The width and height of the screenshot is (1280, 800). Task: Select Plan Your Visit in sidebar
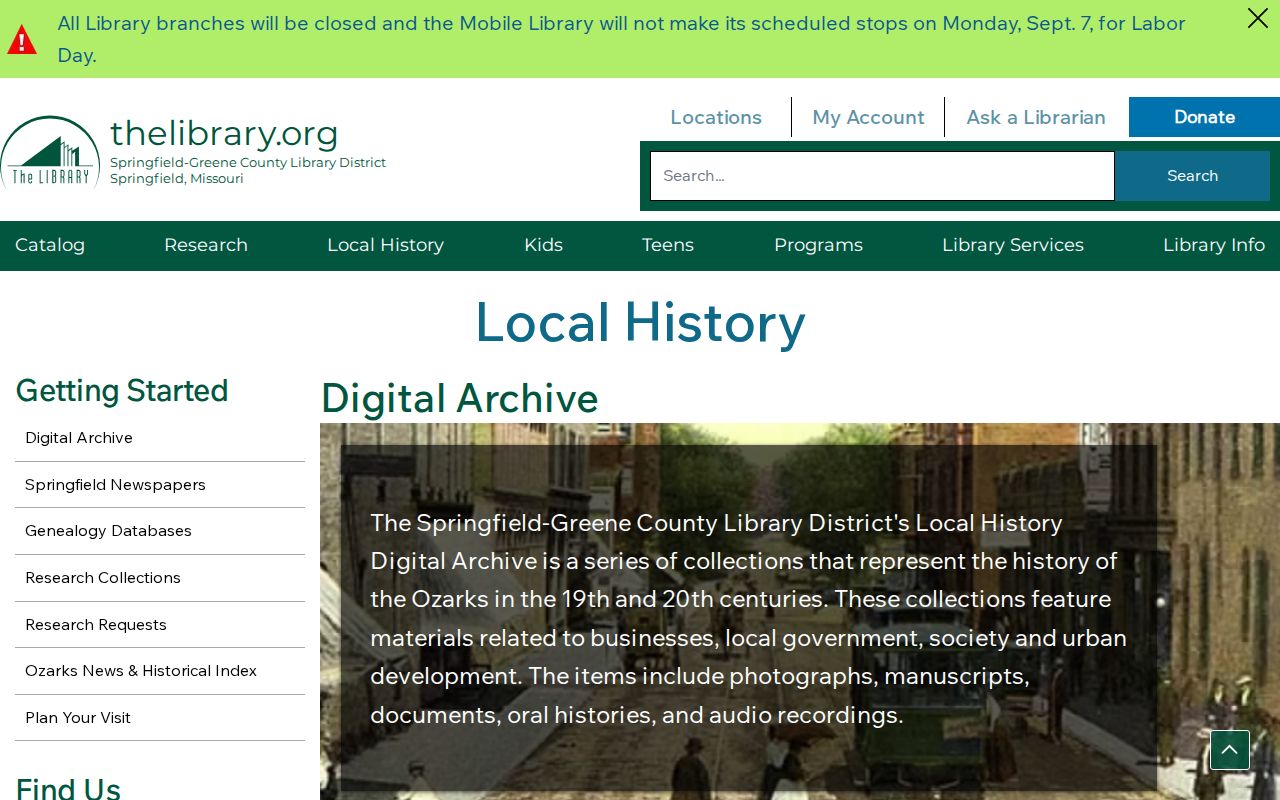[x=160, y=718]
